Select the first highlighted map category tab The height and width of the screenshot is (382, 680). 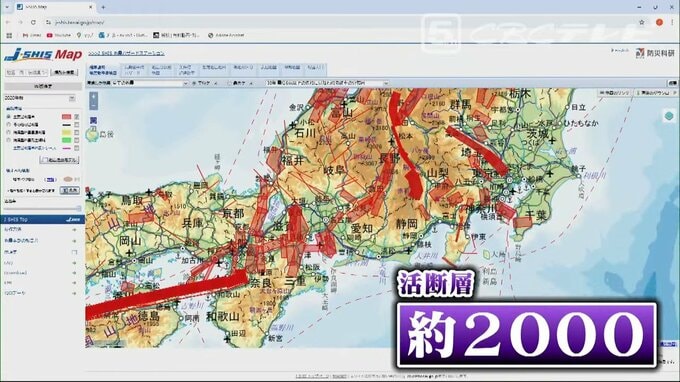(x=103, y=70)
